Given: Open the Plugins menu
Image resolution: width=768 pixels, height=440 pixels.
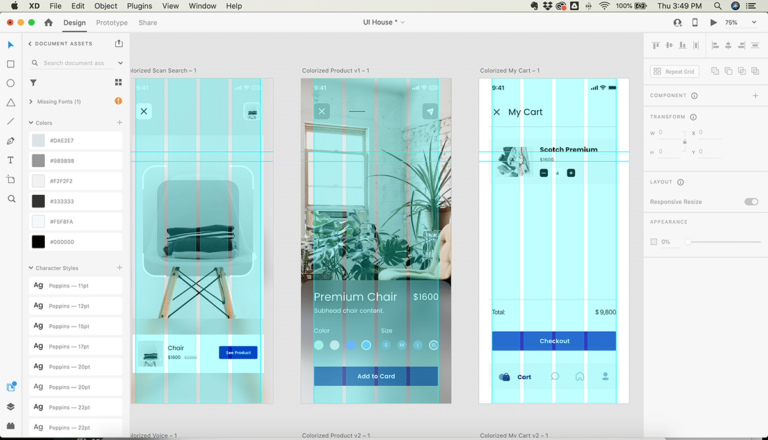Looking at the screenshot, I should pyautogui.click(x=139, y=6).
